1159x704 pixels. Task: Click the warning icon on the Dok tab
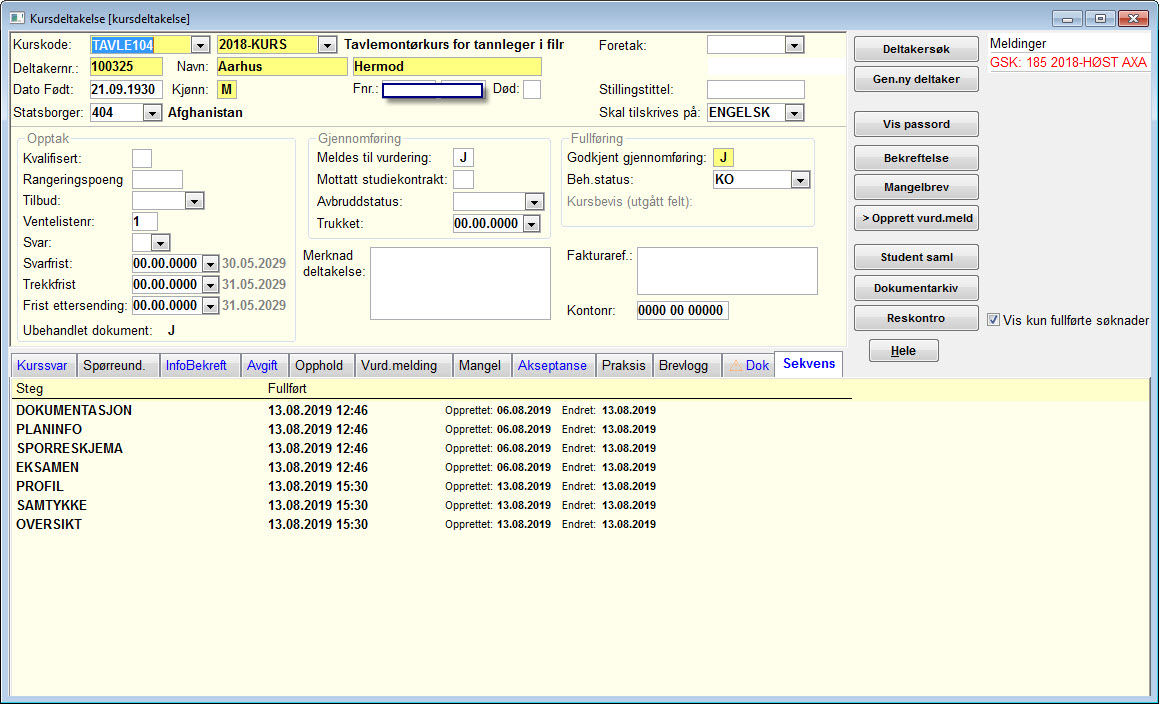tap(735, 365)
